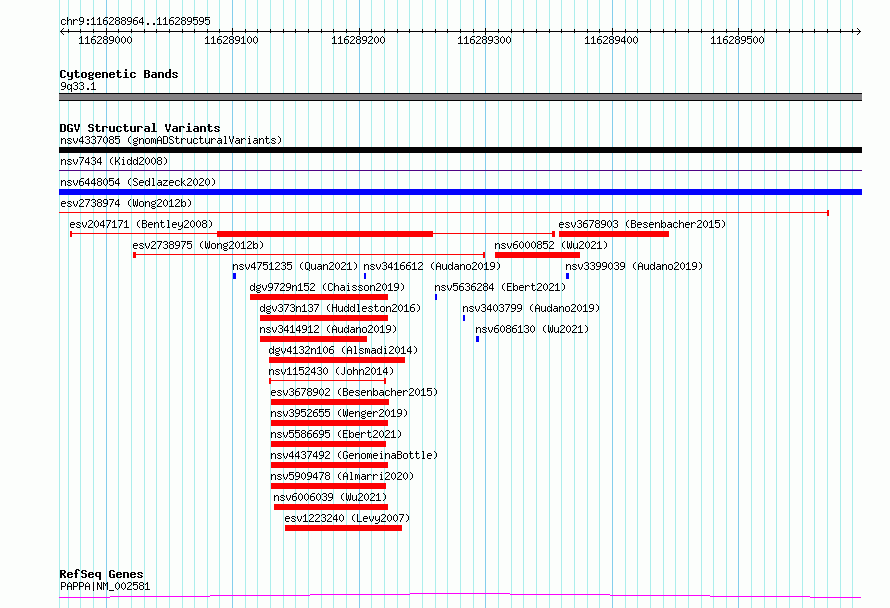Click the RefSeq Genes track title
890x608 pixels.
tap(101, 574)
